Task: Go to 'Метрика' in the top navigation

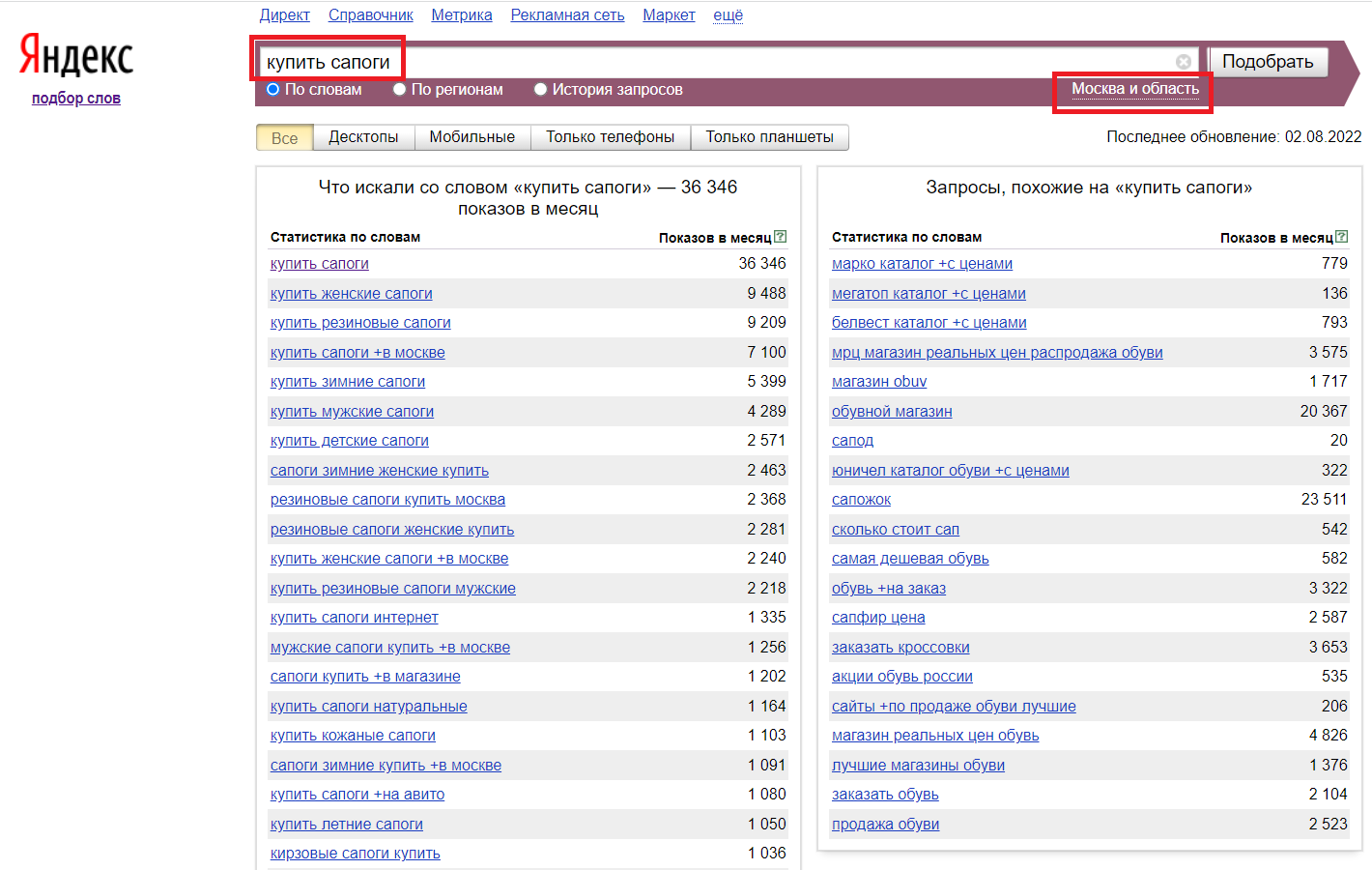Action: click(461, 15)
